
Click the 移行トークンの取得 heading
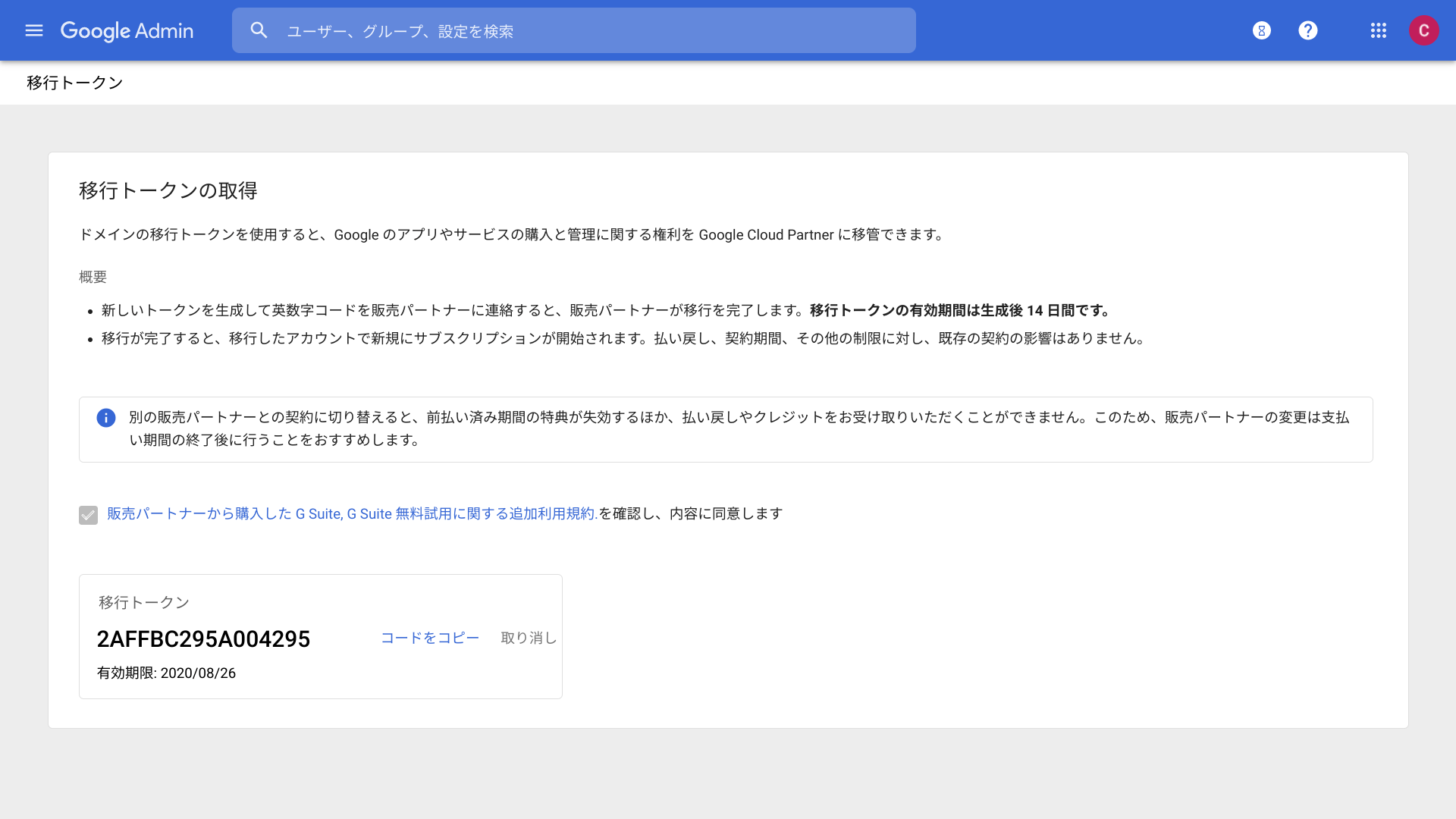tap(168, 190)
